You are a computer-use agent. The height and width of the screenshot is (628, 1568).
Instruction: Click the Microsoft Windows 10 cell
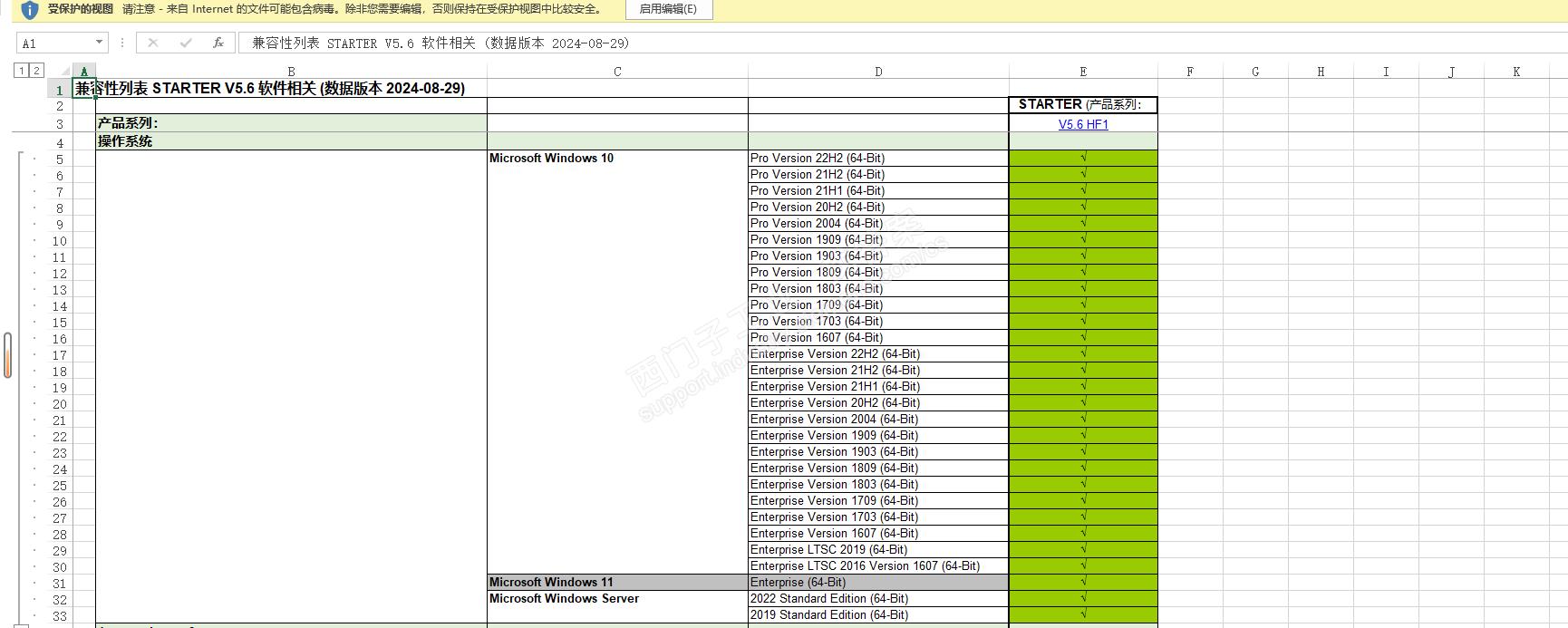pyautogui.click(x=617, y=158)
